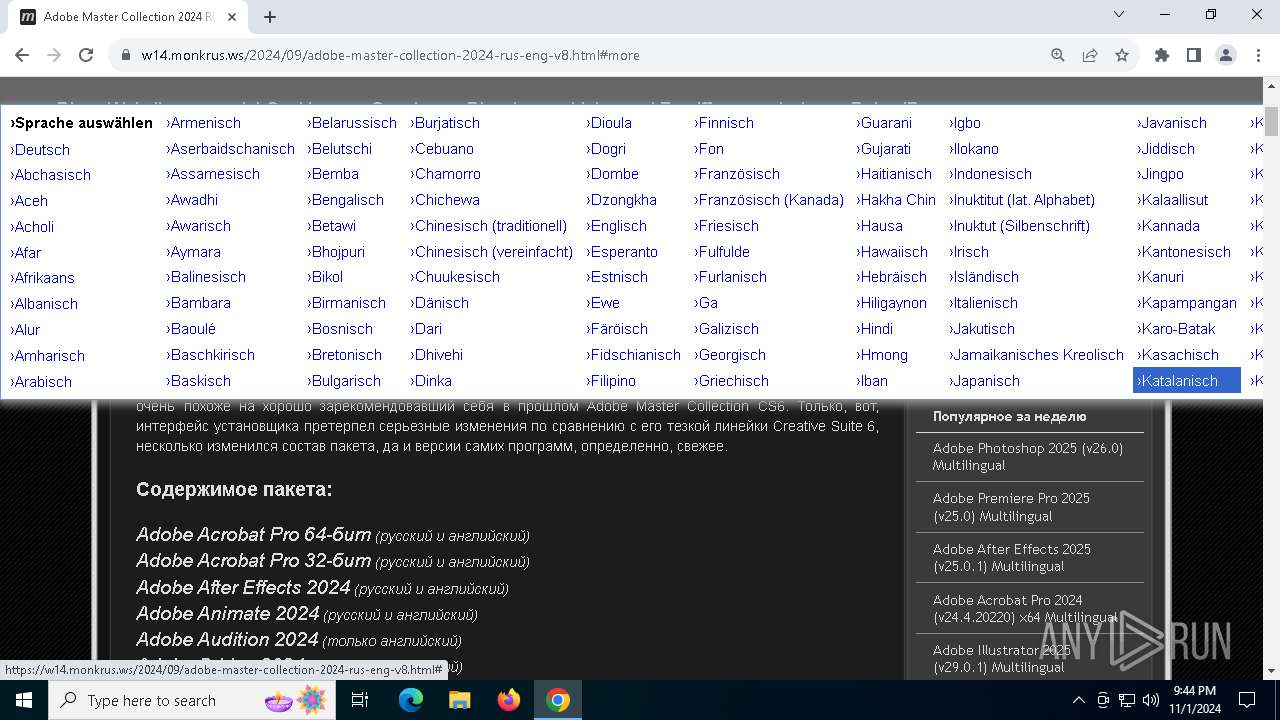Open the taskbar clock showing 9:44 PM
1280x720 pixels.
pyautogui.click(x=1194, y=700)
